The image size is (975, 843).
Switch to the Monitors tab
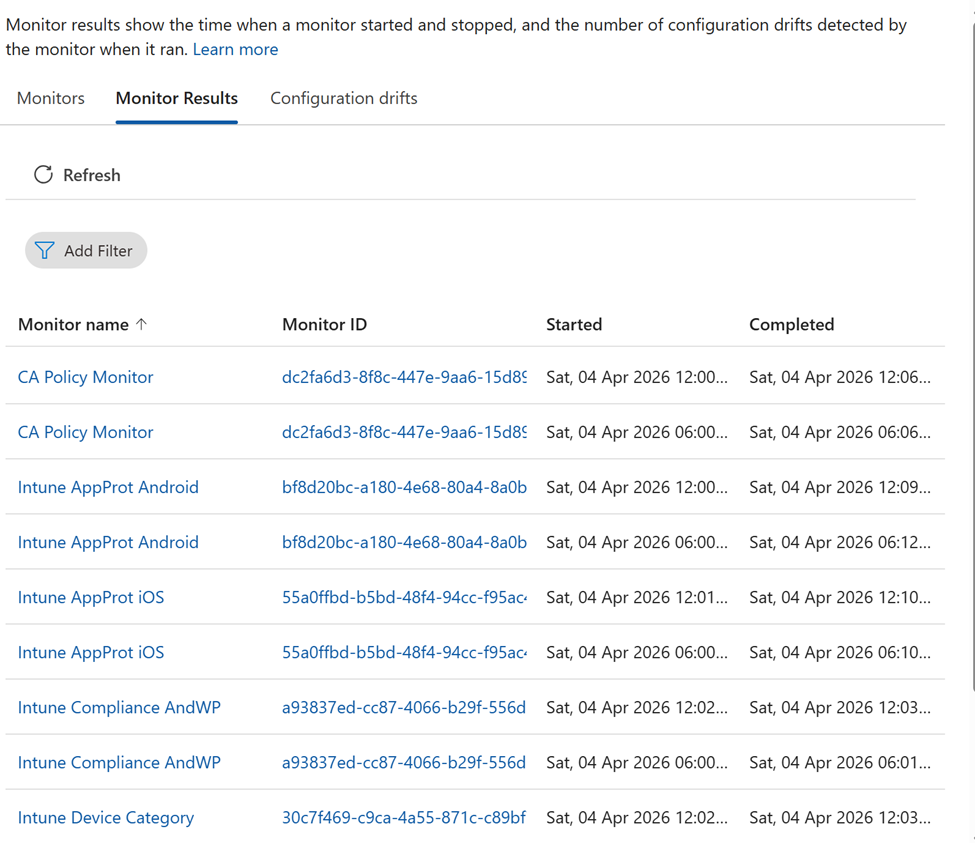[x=51, y=98]
